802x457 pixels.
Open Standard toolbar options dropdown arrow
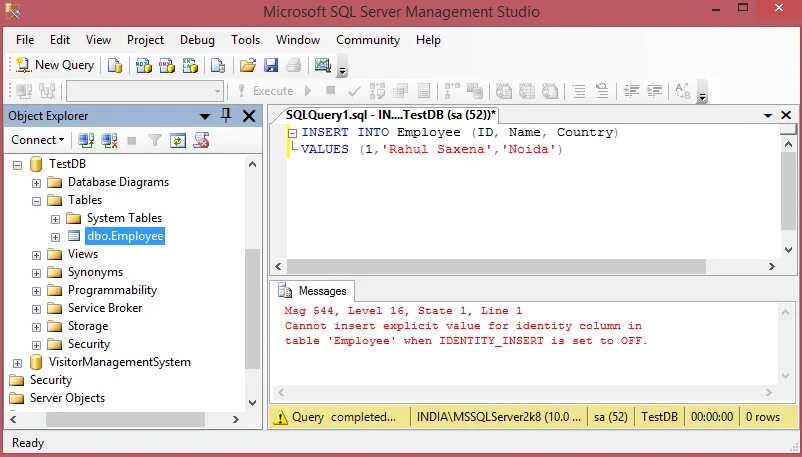pyautogui.click(x=343, y=71)
